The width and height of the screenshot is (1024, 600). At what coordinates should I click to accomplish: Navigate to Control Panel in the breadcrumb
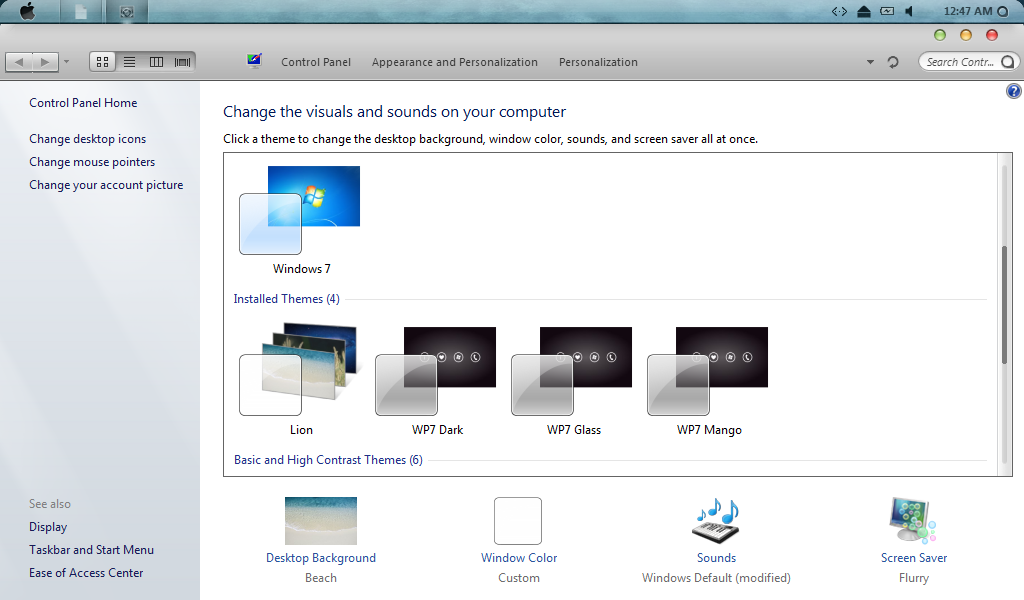pos(316,62)
